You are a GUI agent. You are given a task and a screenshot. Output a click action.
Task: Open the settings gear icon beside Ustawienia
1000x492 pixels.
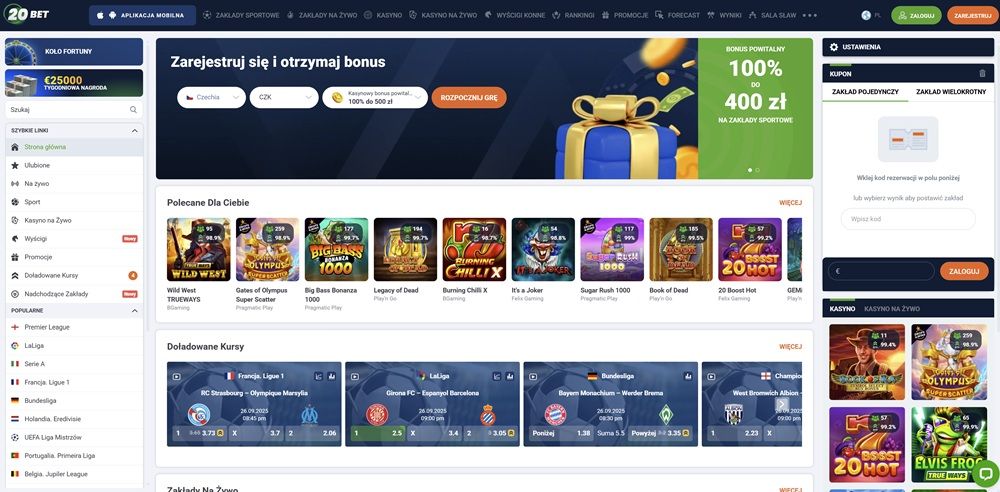coord(834,47)
